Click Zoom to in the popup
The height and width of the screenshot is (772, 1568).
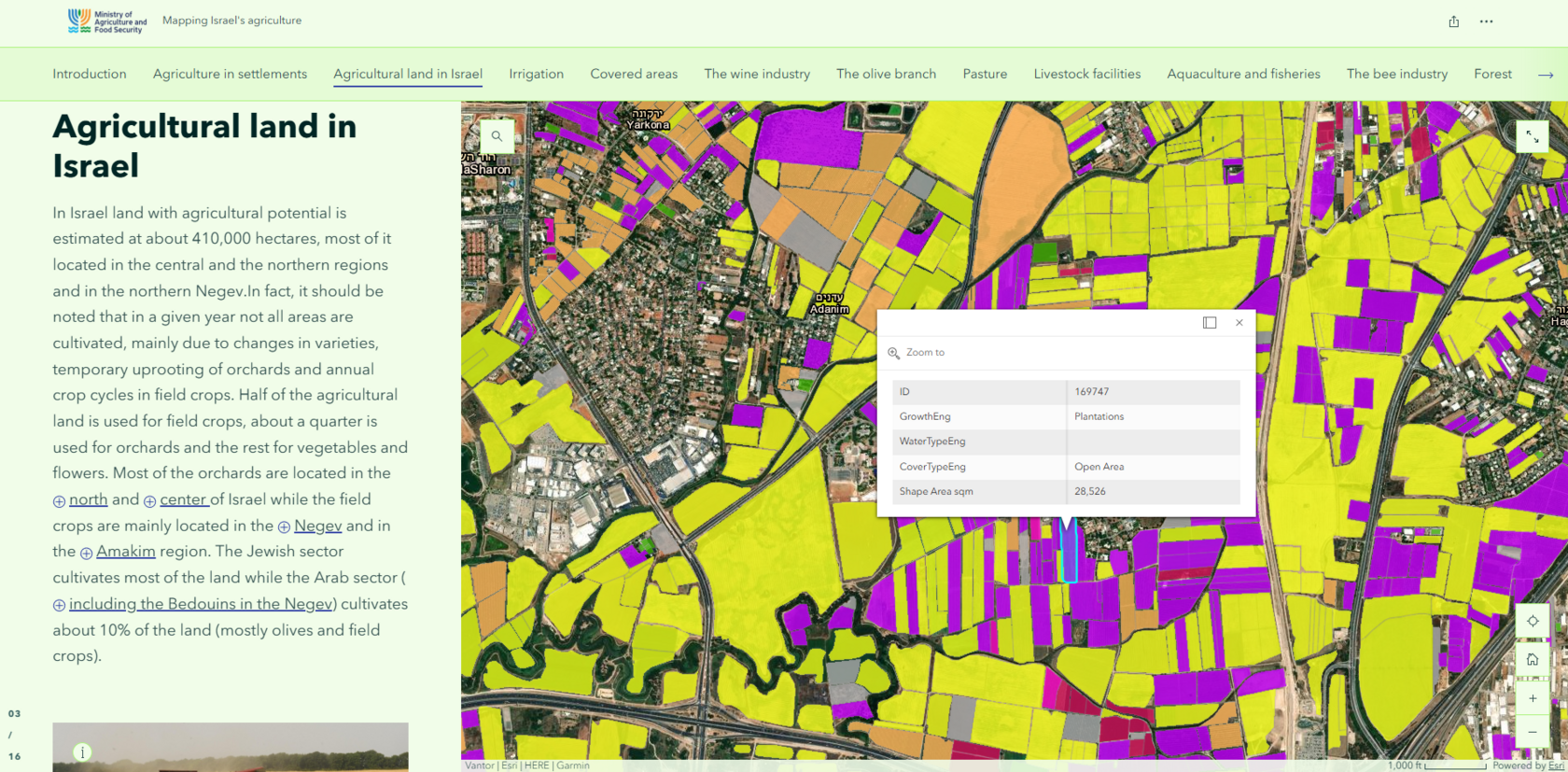click(916, 353)
